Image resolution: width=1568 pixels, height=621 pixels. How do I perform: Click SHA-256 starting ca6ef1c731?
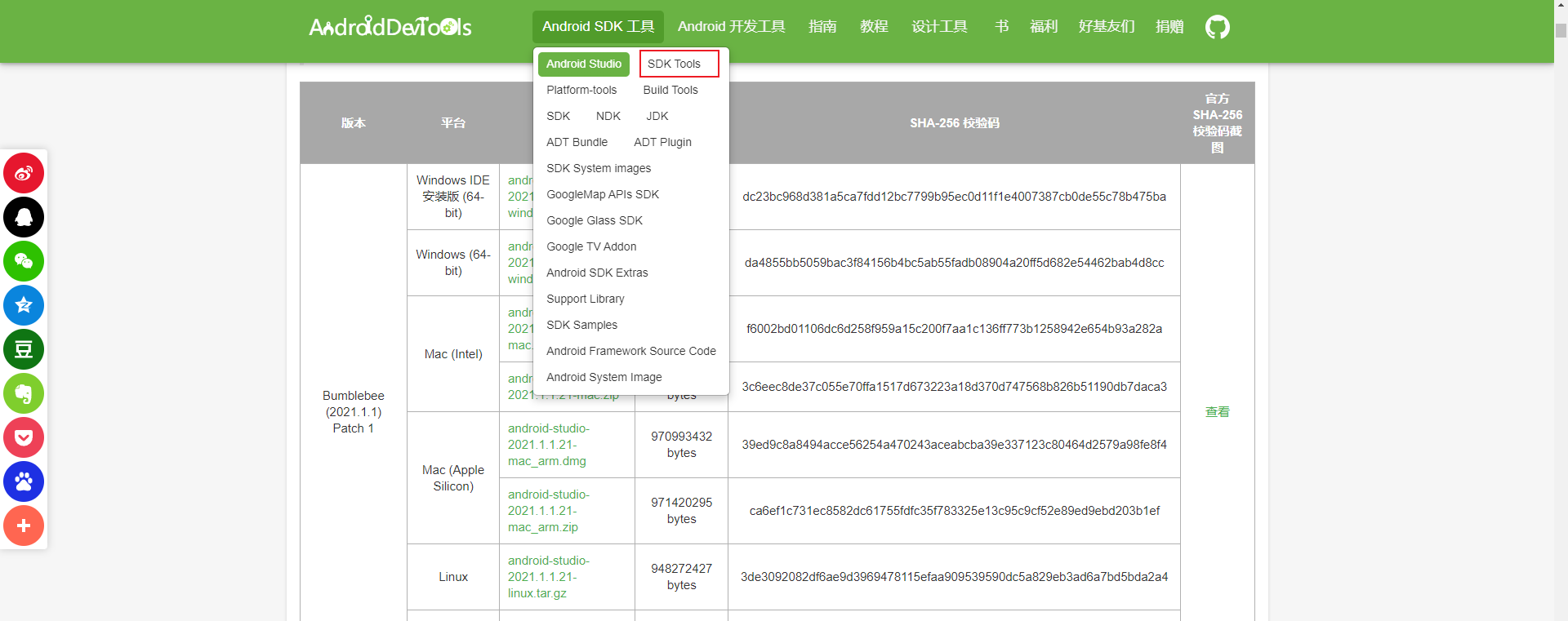pyautogui.click(x=954, y=511)
